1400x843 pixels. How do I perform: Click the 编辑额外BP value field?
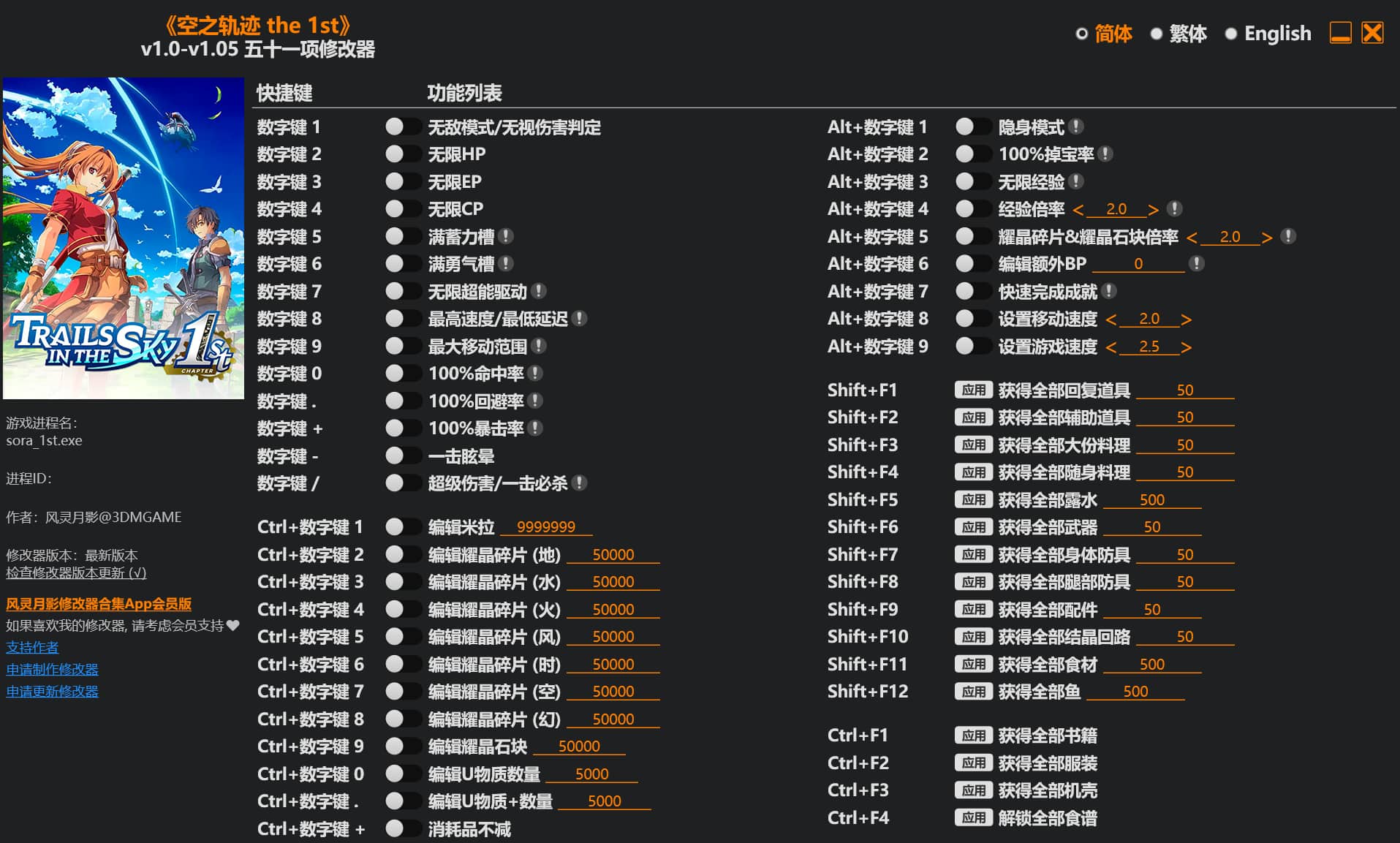click(x=1138, y=264)
